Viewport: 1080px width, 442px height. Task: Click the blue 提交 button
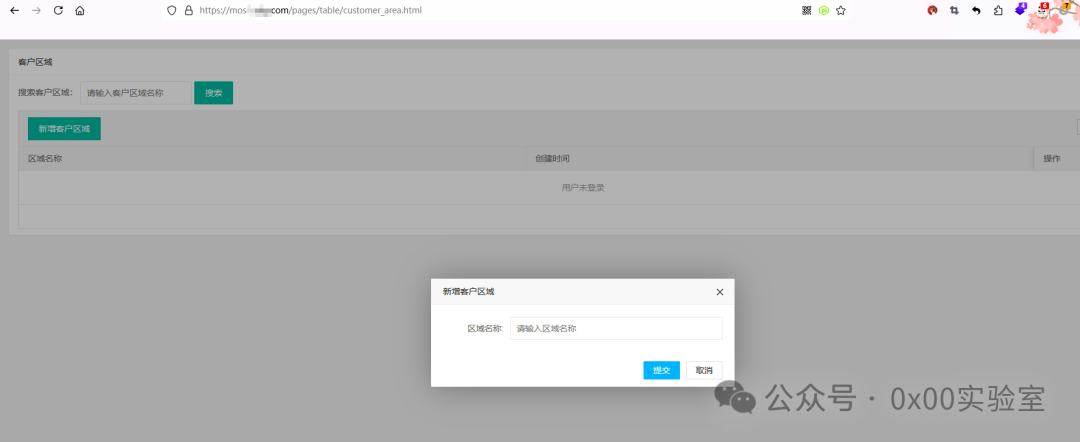662,370
